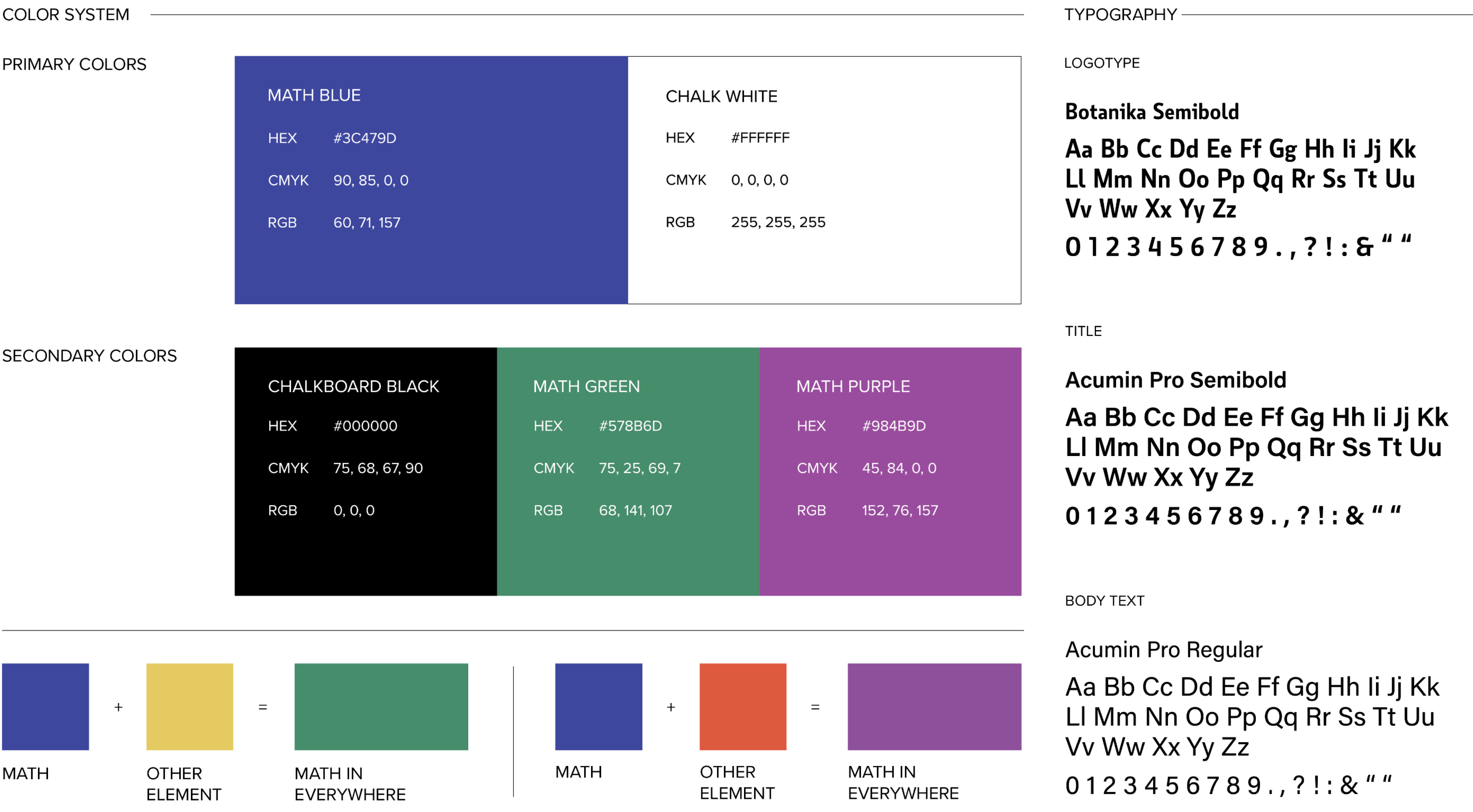Image resolution: width=1473 pixels, height=812 pixels.
Task: Click the COLOR SYSTEM section title
Action: [x=66, y=14]
